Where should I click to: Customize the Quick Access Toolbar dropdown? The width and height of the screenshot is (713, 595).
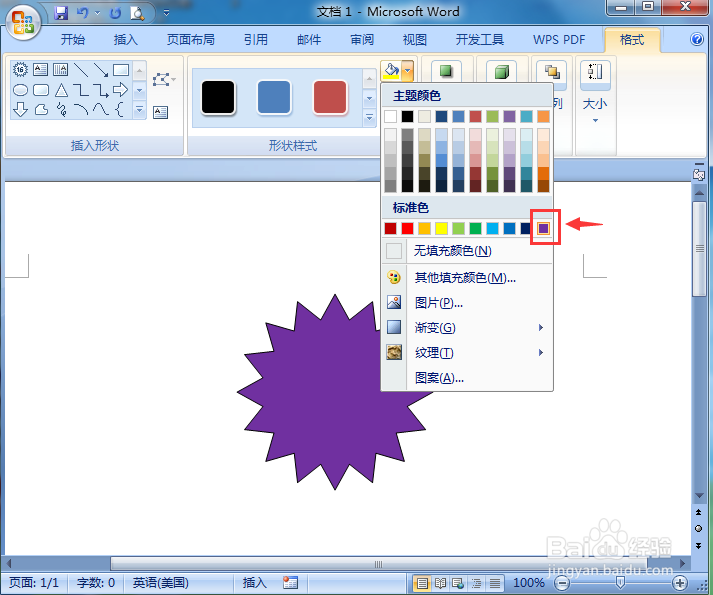[166, 13]
